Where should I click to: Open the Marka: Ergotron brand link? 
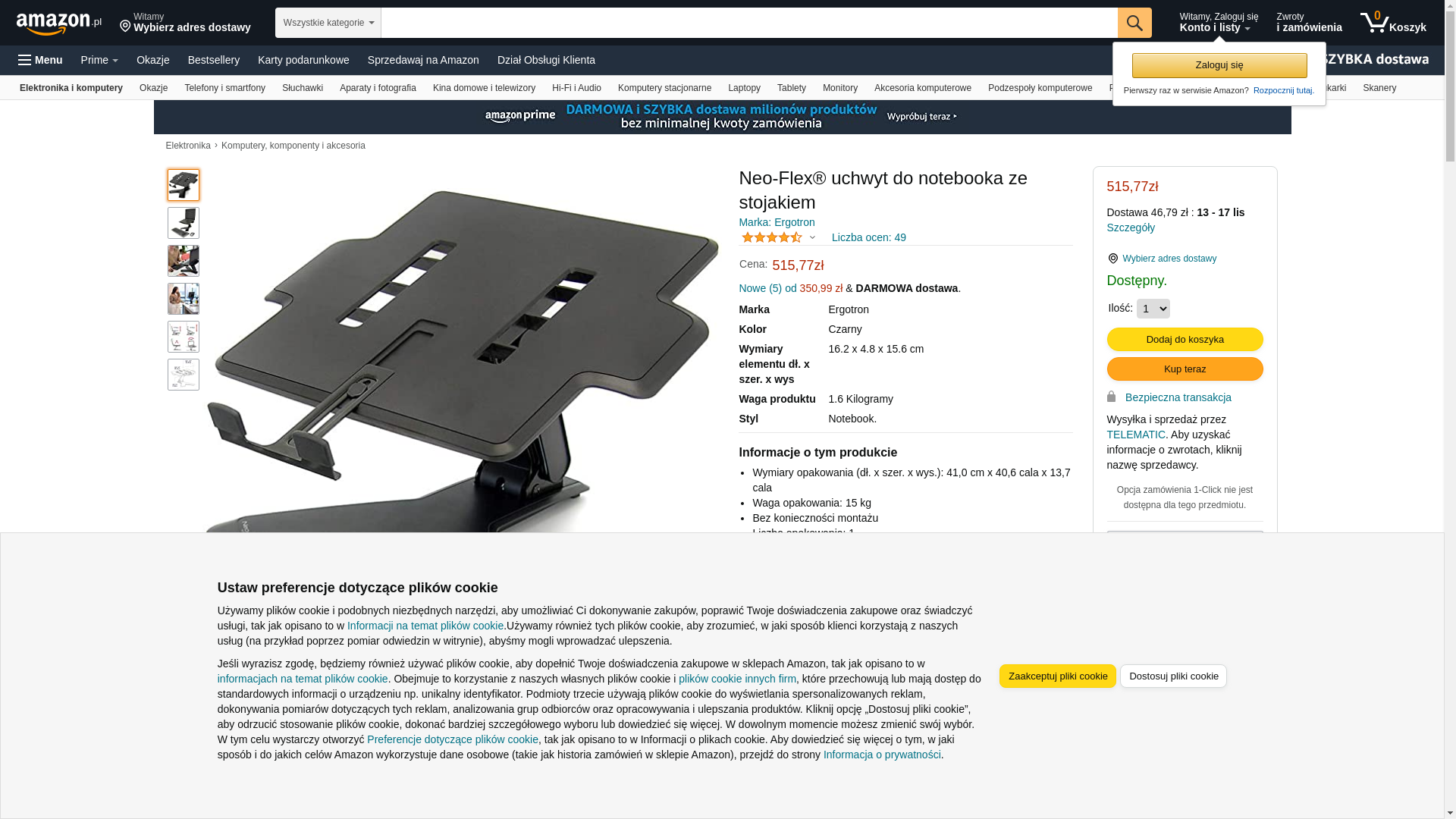(777, 222)
